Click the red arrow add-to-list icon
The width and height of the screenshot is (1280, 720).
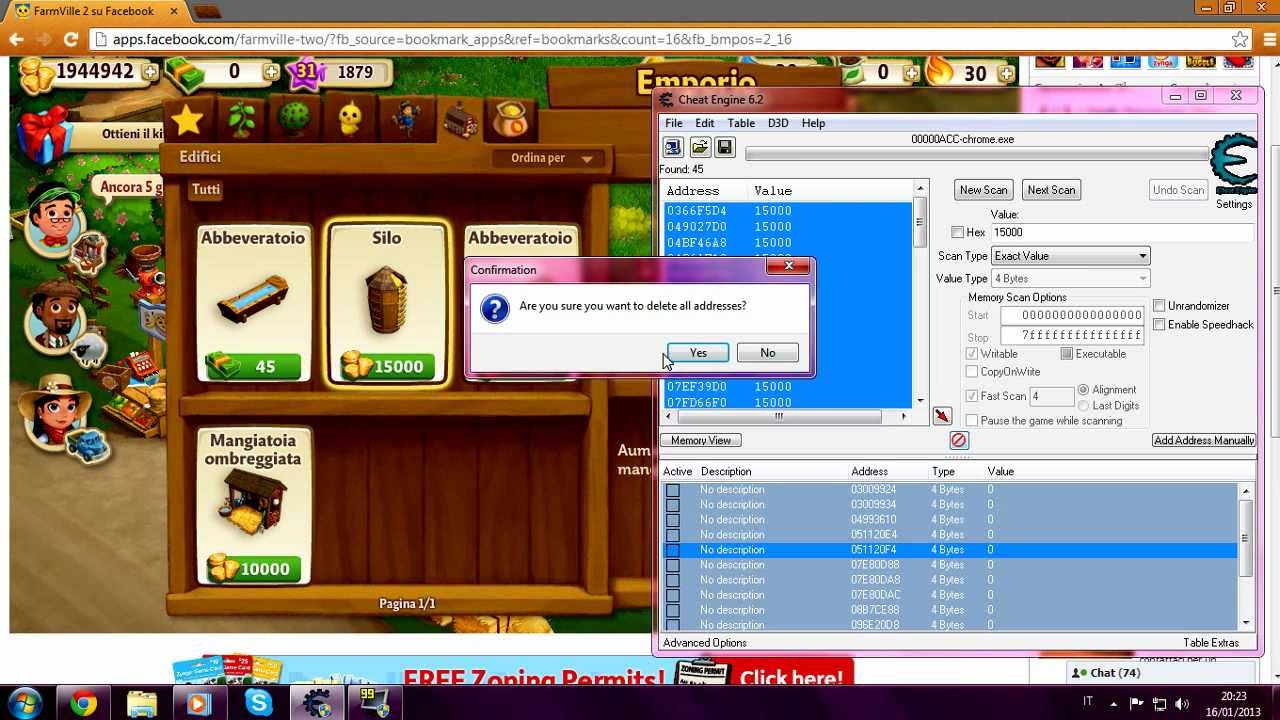pyautogui.click(x=942, y=416)
